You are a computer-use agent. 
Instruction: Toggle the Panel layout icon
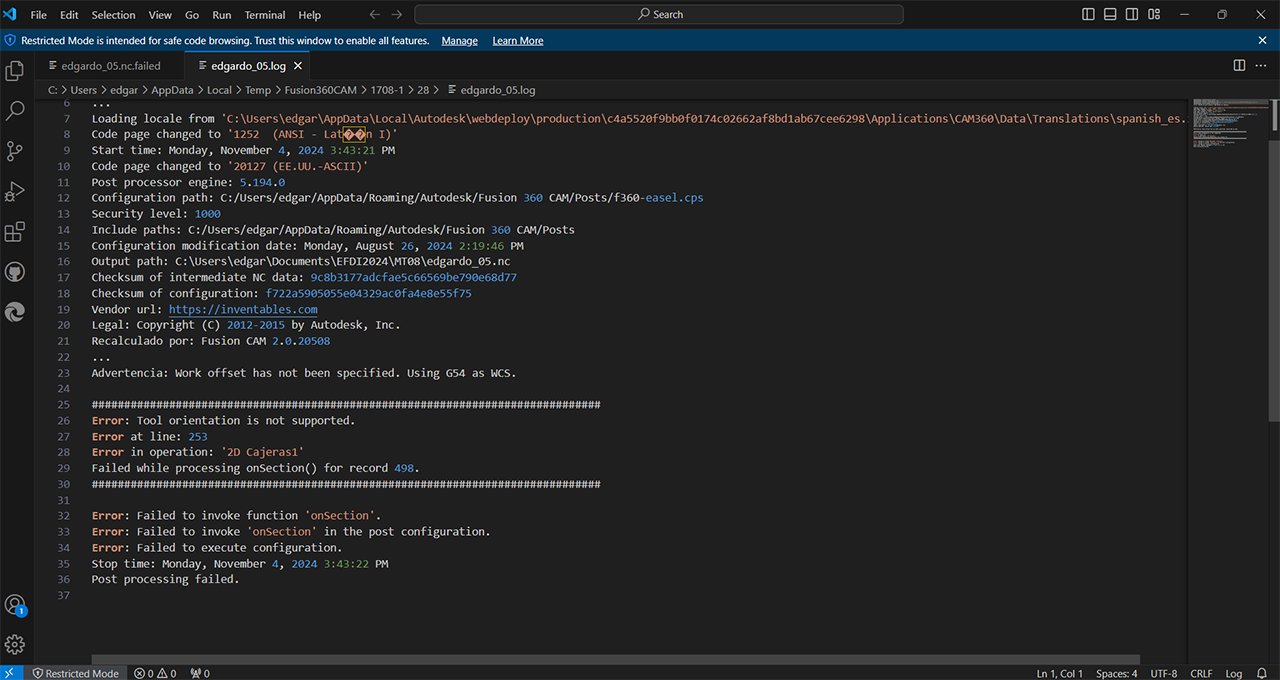click(x=1110, y=14)
